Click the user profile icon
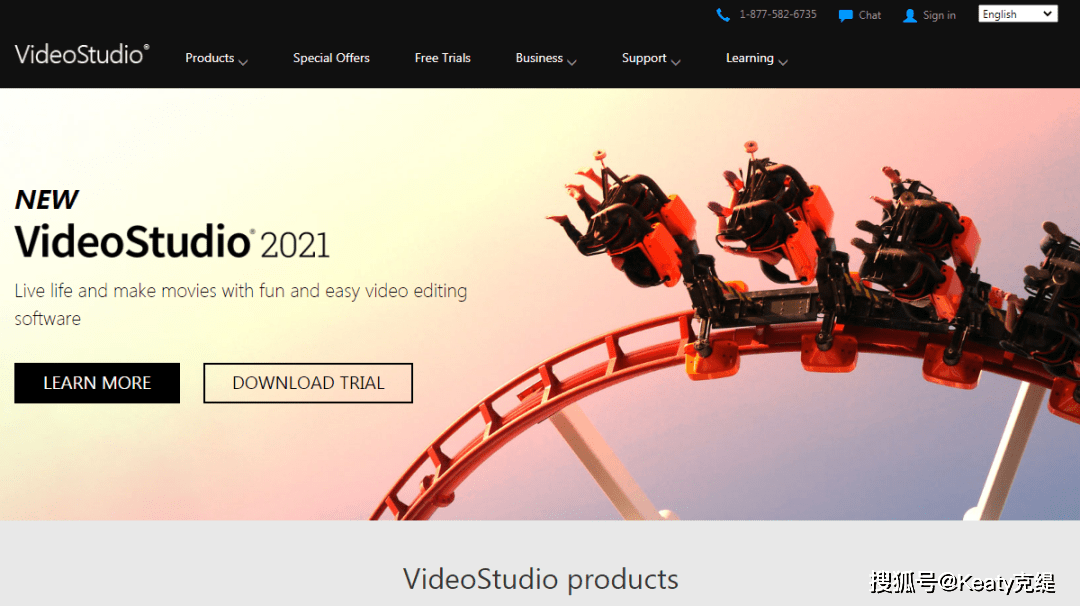 pyautogui.click(x=910, y=15)
